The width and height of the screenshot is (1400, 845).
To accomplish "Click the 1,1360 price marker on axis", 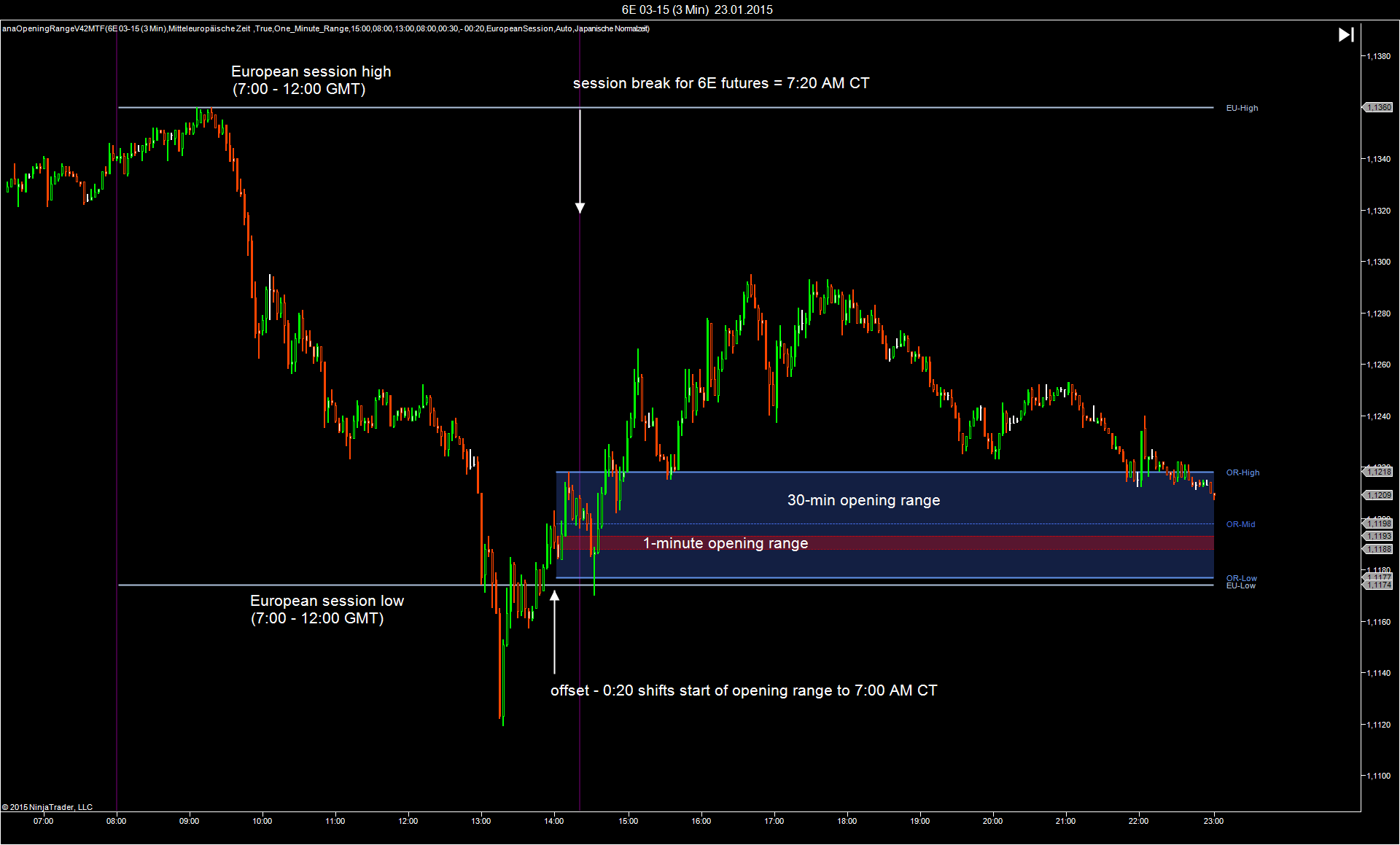I will [1378, 107].
